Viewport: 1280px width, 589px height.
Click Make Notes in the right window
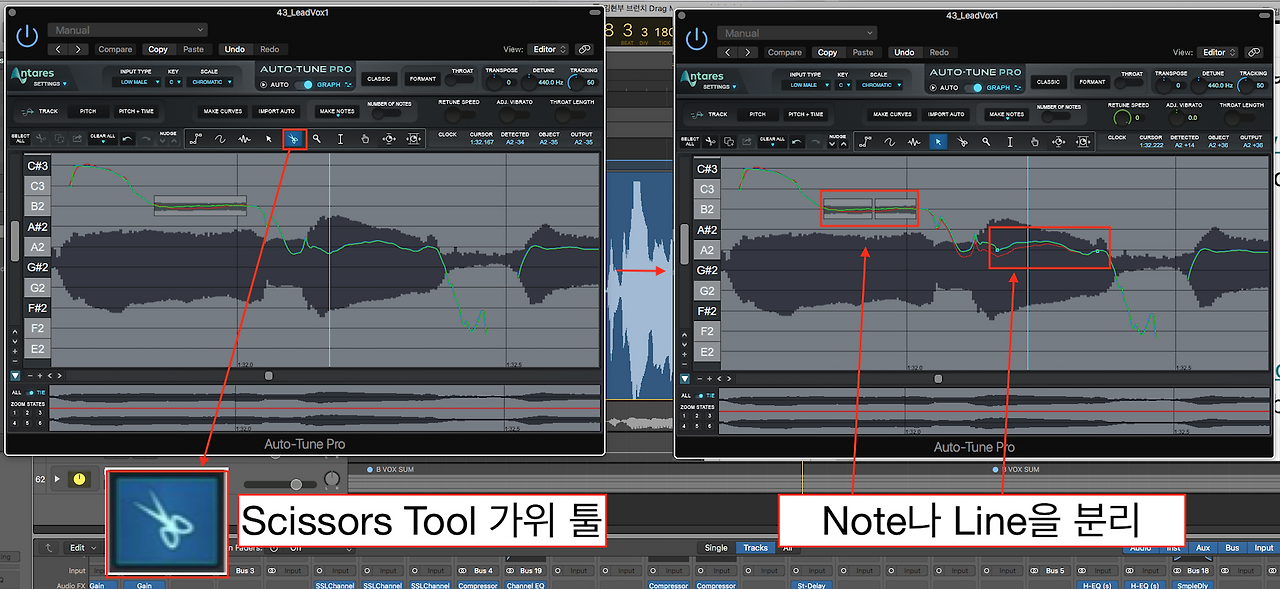1005,114
